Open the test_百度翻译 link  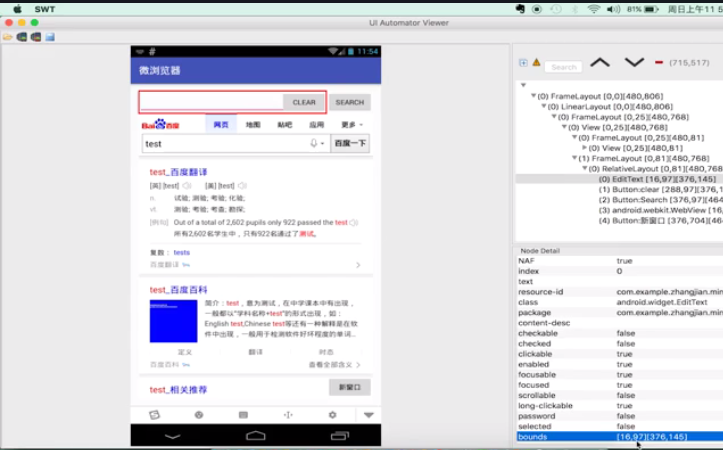point(178,172)
